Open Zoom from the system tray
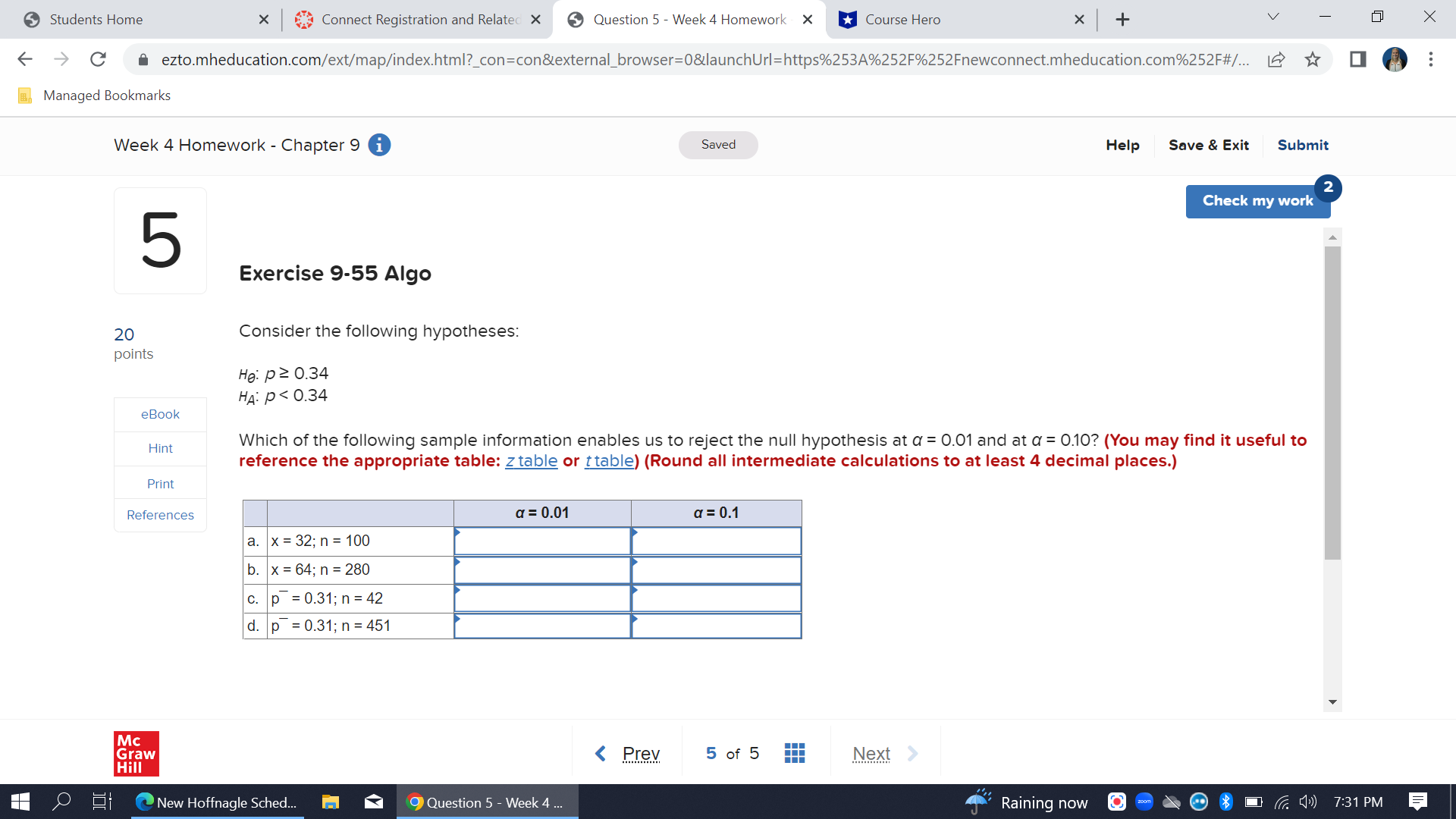The image size is (1456, 819). coord(1144,802)
